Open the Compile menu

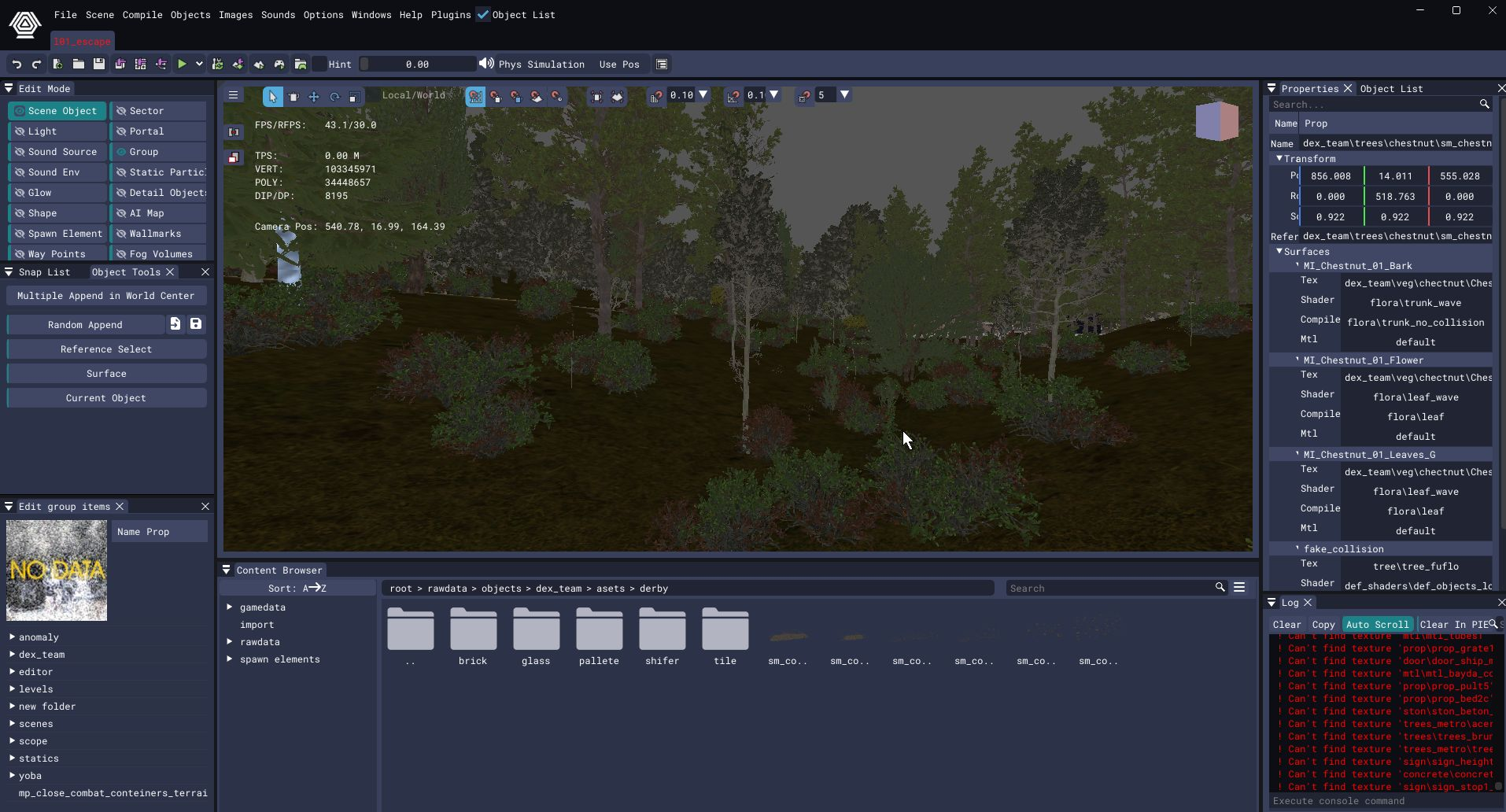142,15
